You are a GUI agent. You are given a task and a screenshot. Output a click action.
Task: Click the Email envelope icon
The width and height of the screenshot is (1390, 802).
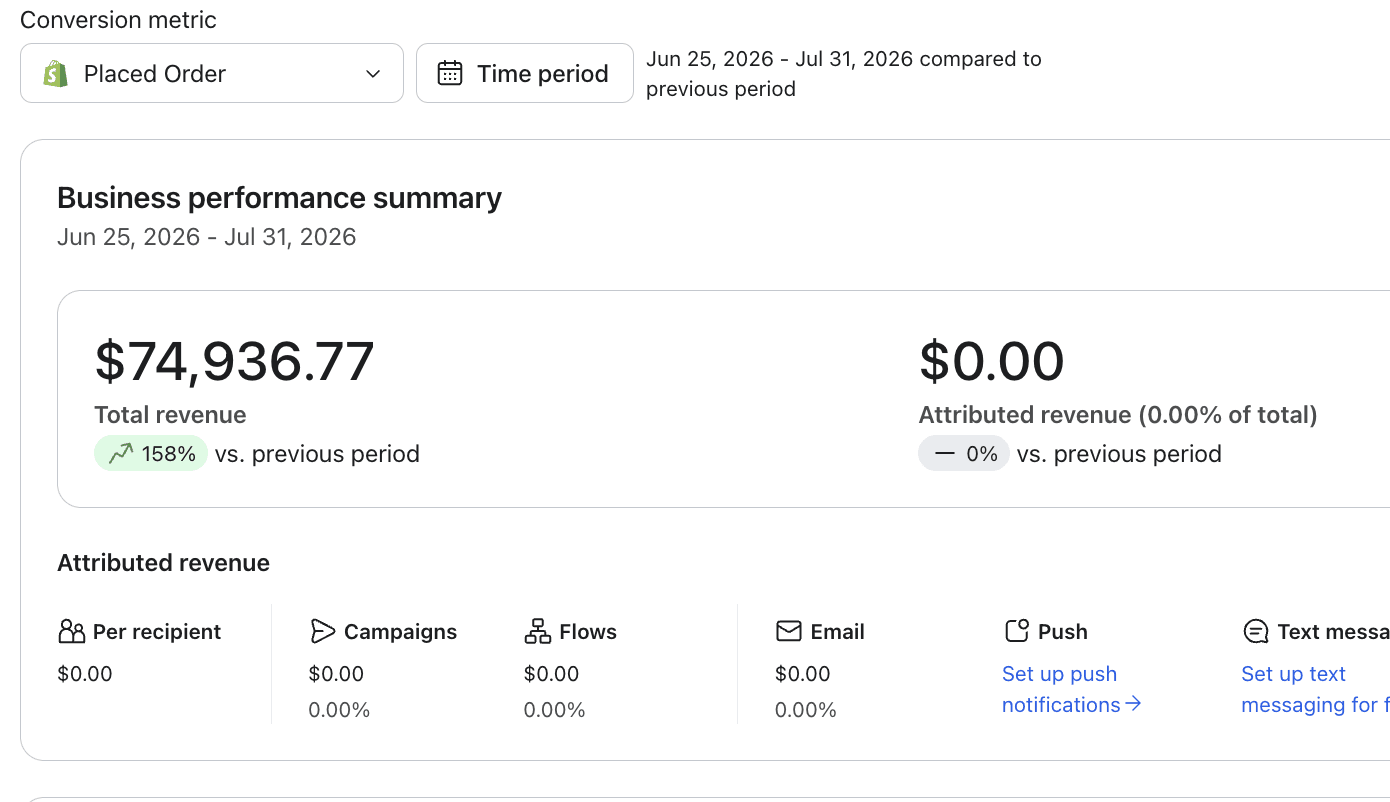[789, 631]
